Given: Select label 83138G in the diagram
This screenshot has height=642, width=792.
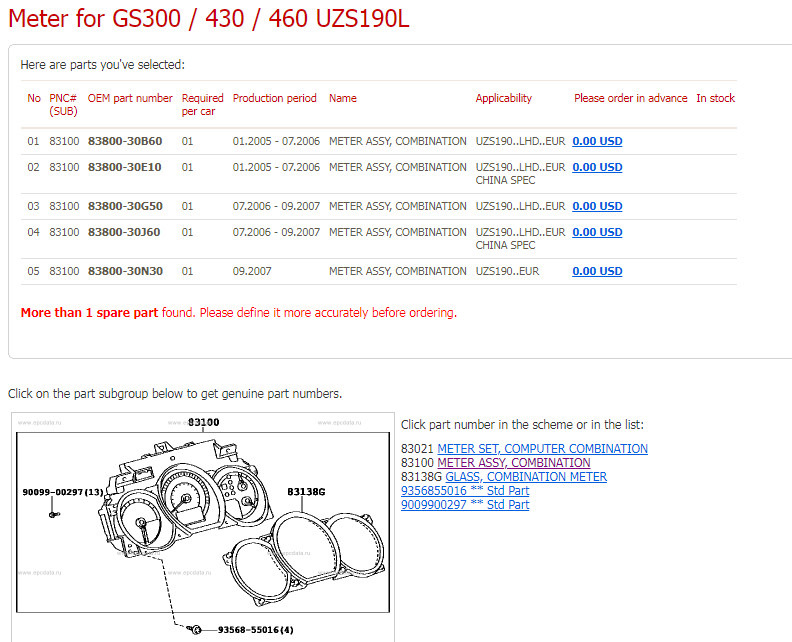Looking at the screenshot, I should point(306,491).
